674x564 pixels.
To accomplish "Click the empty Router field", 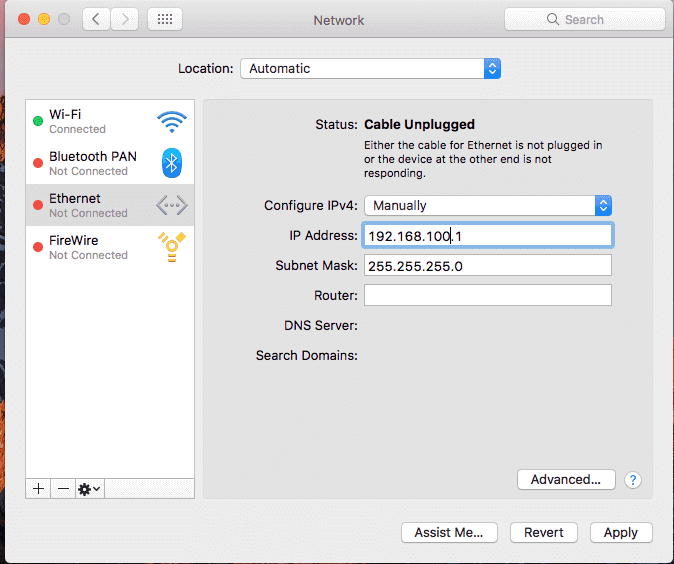I will [488, 295].
